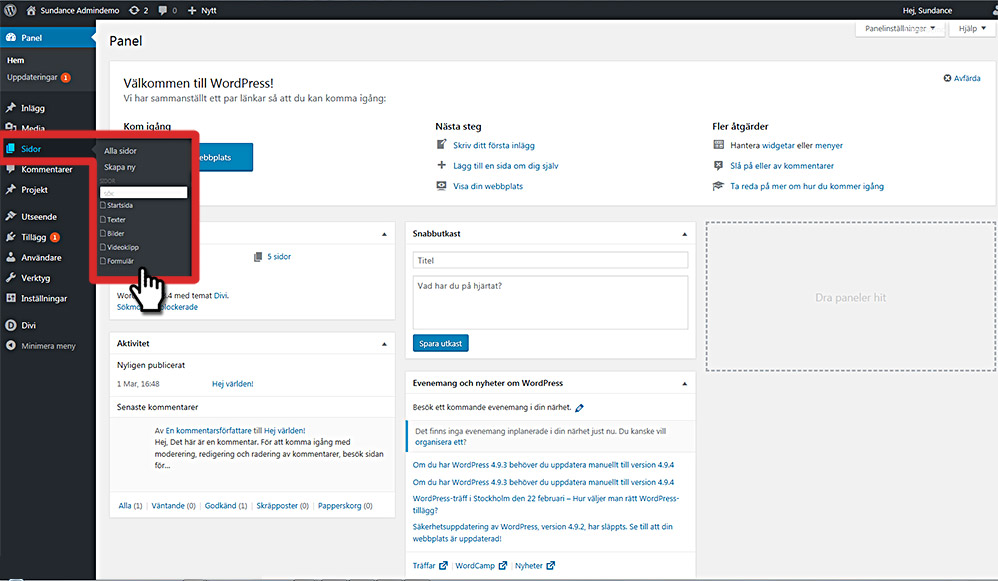Open the Nytt new-content menu
This screenshot has width=998, height=581.
coord(202,10)
